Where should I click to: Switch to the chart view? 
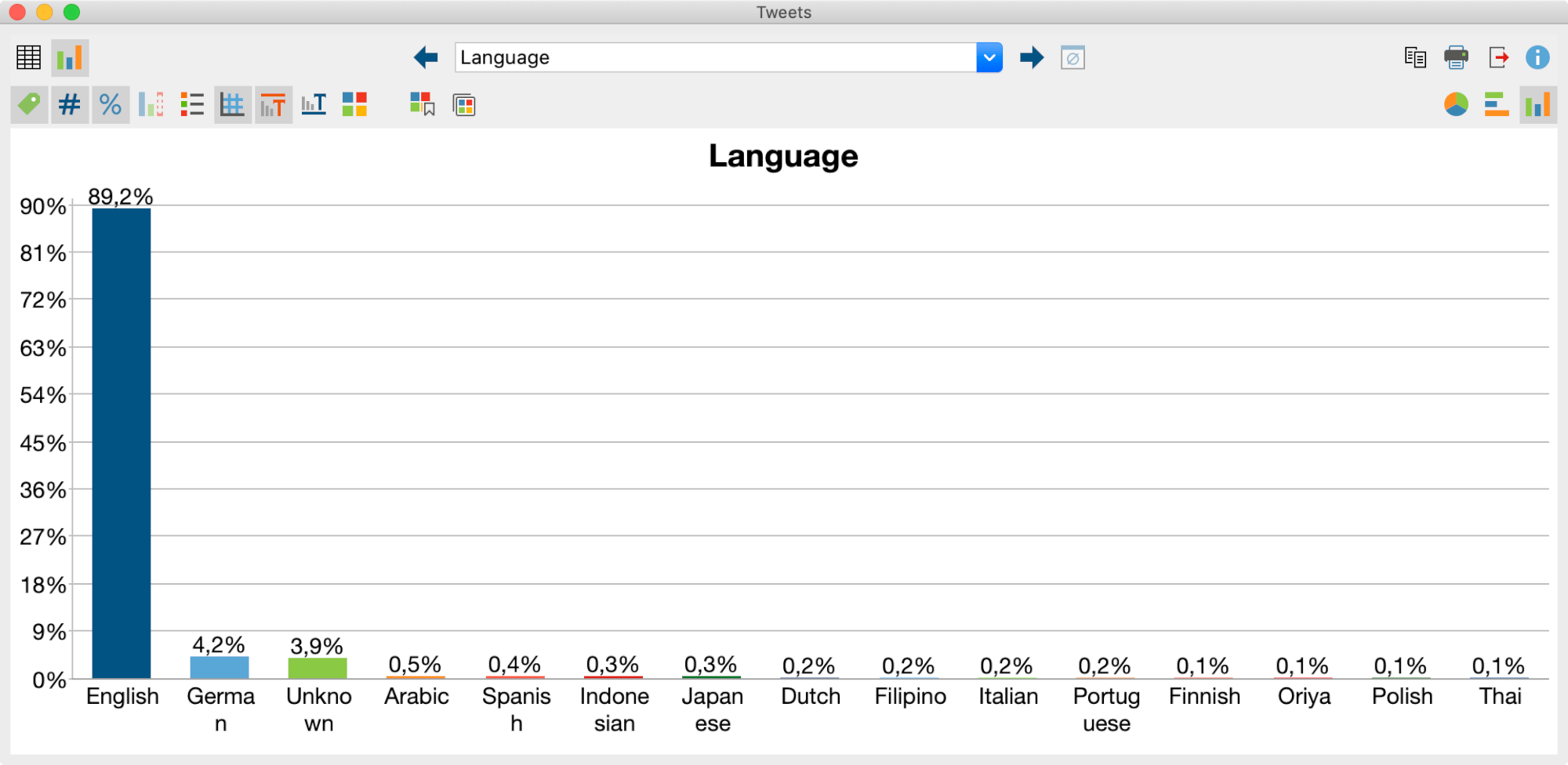(x=70, y=57)
